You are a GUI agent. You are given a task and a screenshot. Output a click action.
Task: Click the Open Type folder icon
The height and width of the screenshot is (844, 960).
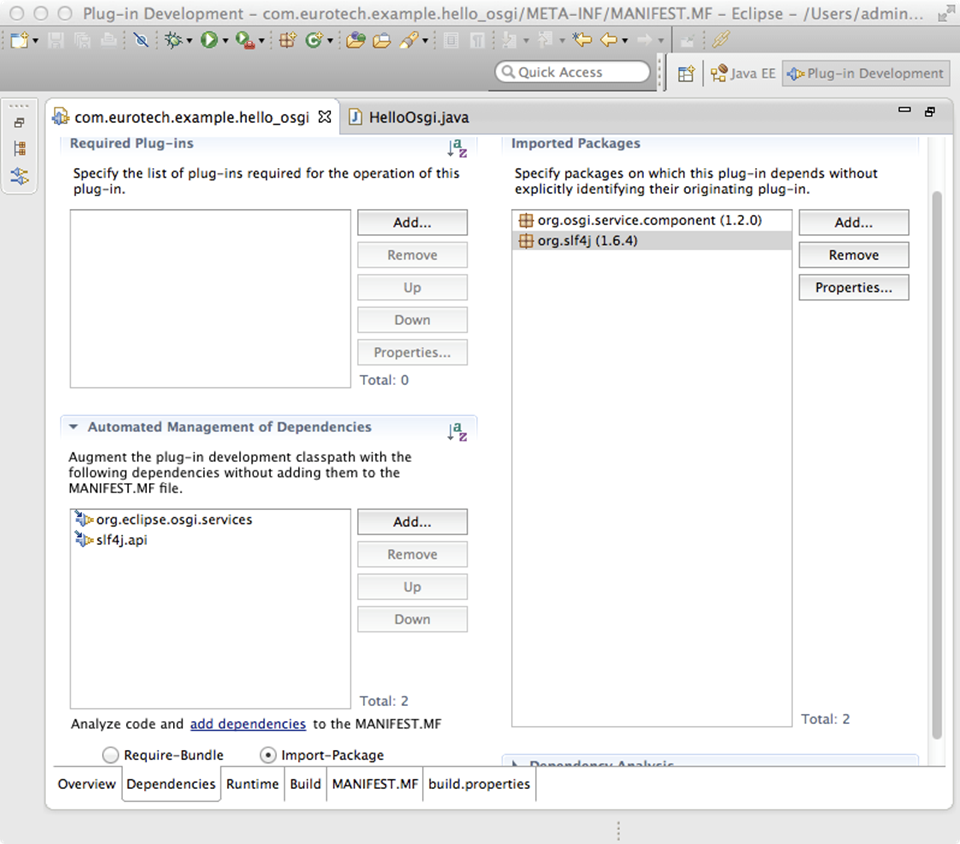click(355, 40)
